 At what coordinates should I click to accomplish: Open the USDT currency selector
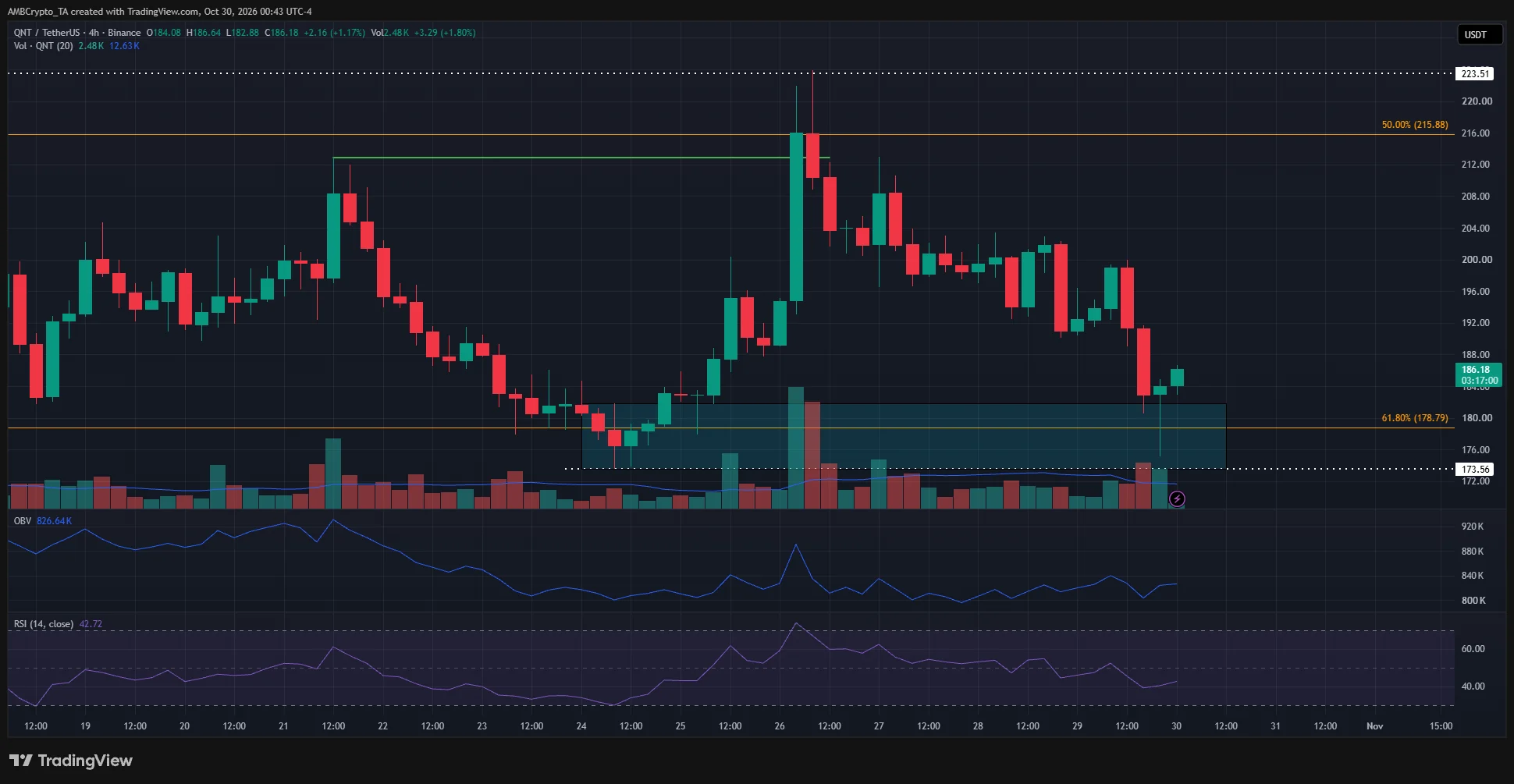(1479, 35)
